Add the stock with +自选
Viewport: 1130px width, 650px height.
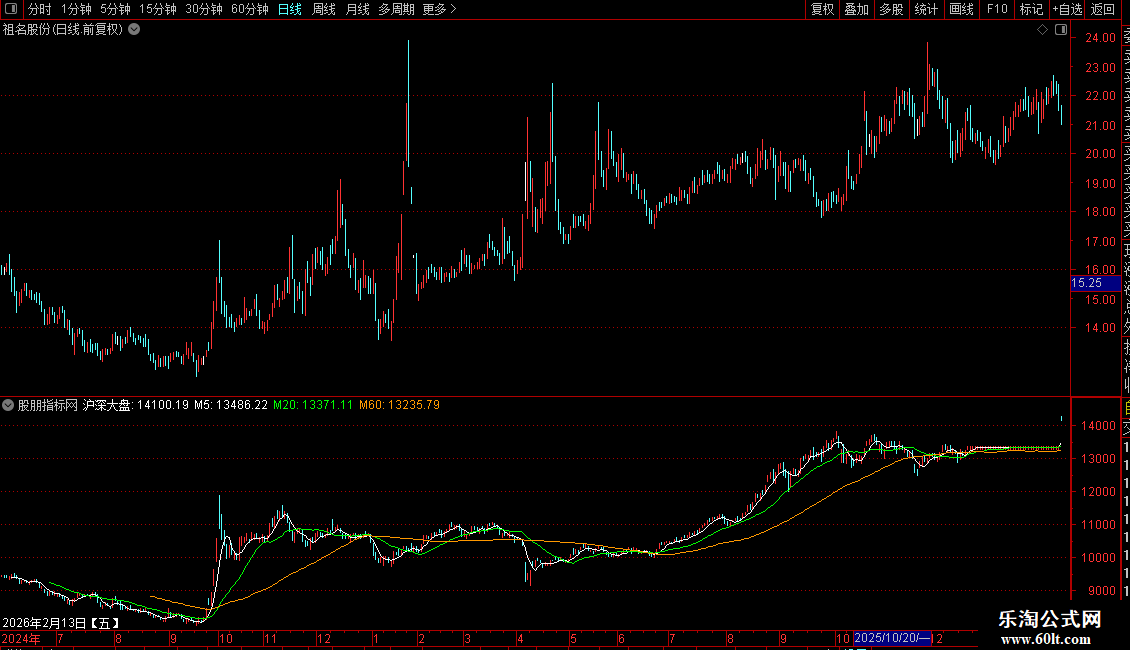pyautogui.click(x=1067, y=9)
